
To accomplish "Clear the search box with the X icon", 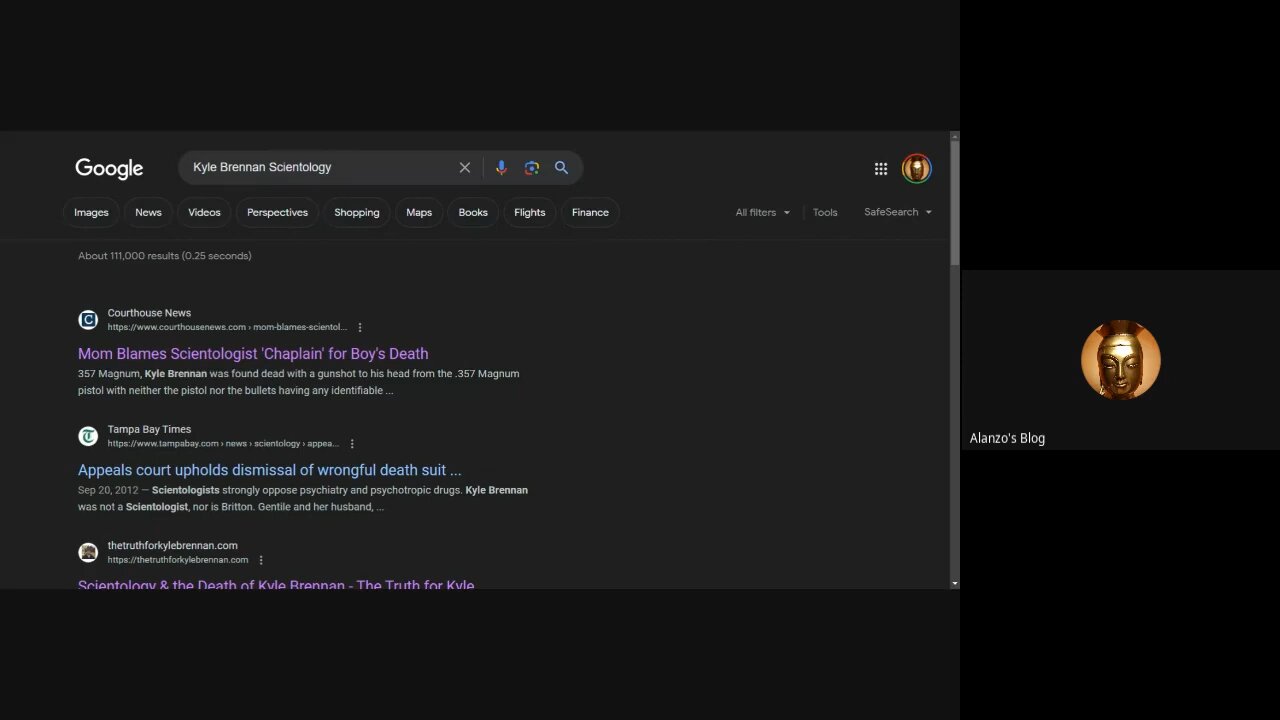I will pyautogui.click(x=465, y=168).
